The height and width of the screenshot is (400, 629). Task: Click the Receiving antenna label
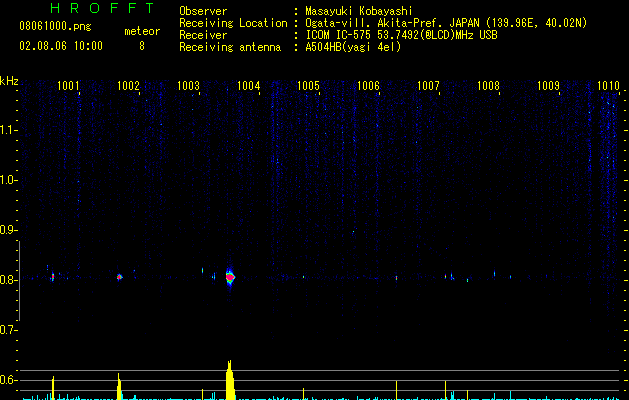click(230, 47)
